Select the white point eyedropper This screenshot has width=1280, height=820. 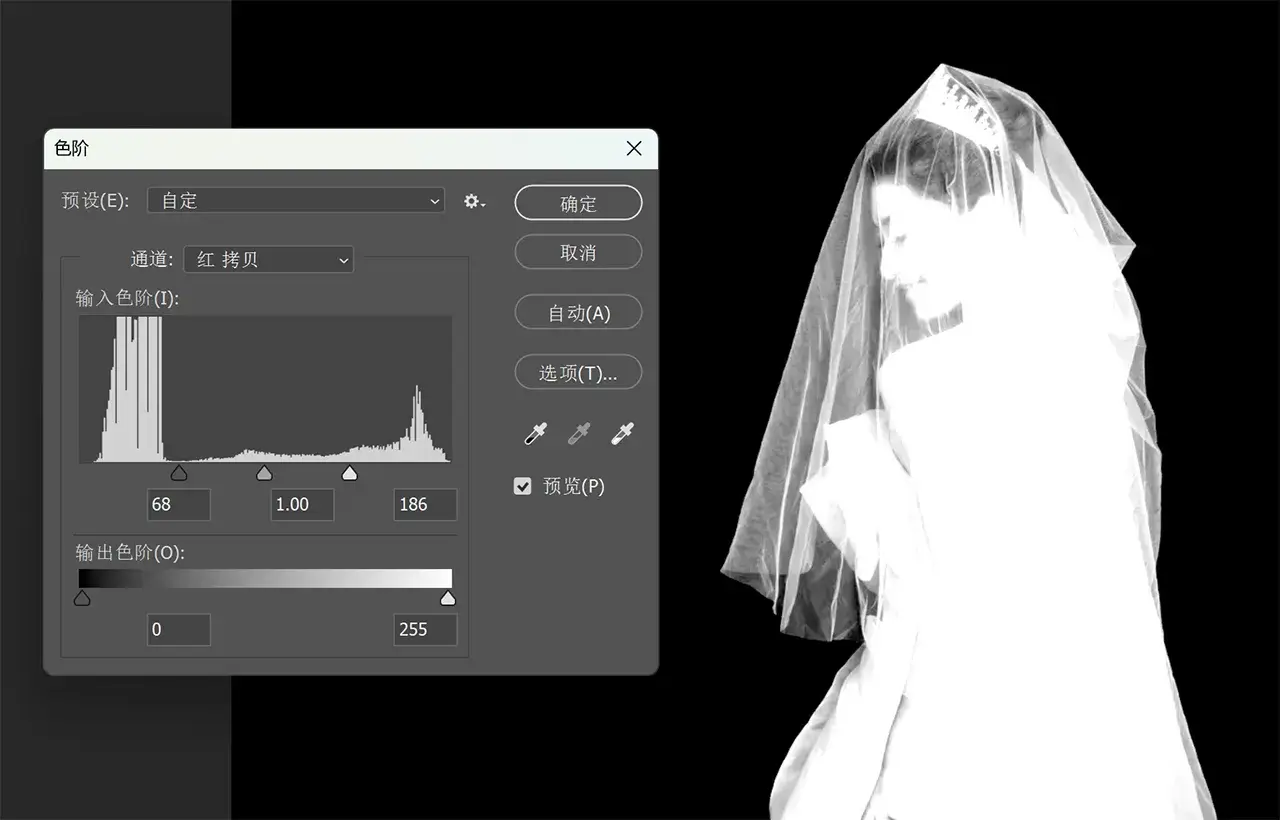coord(622,432)
